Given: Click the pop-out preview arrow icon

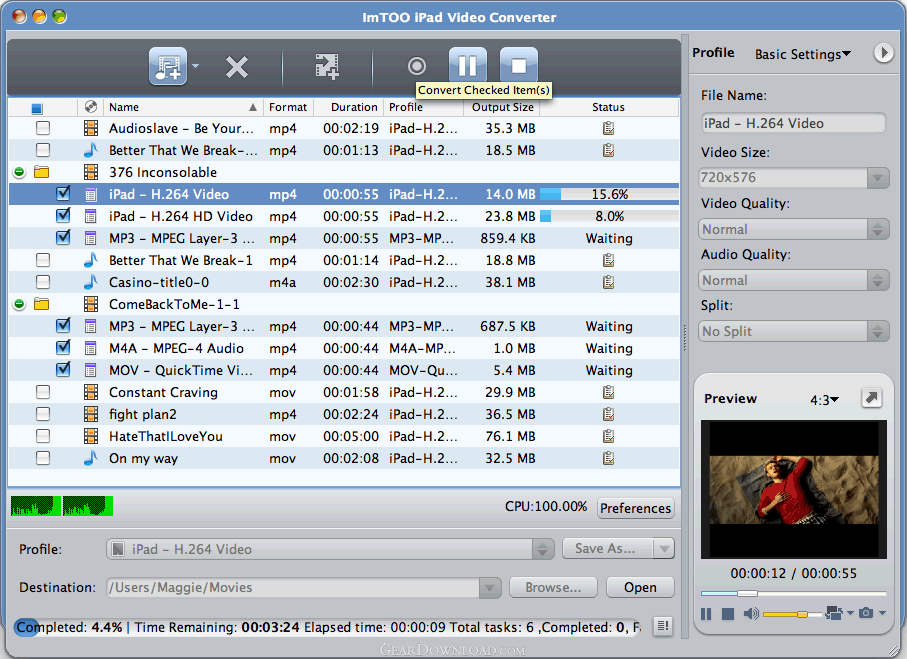Looking at the screenshot, I should [871, 397].
